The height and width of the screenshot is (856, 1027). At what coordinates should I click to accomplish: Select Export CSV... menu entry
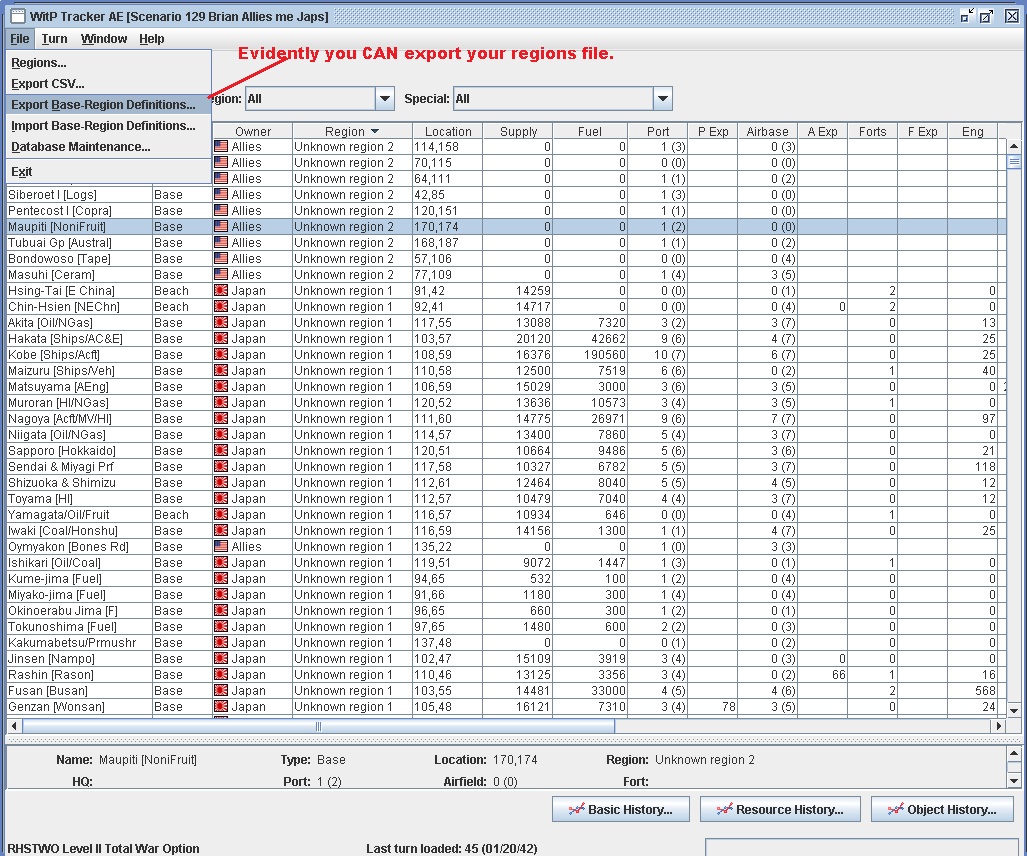tap(109, 84)
